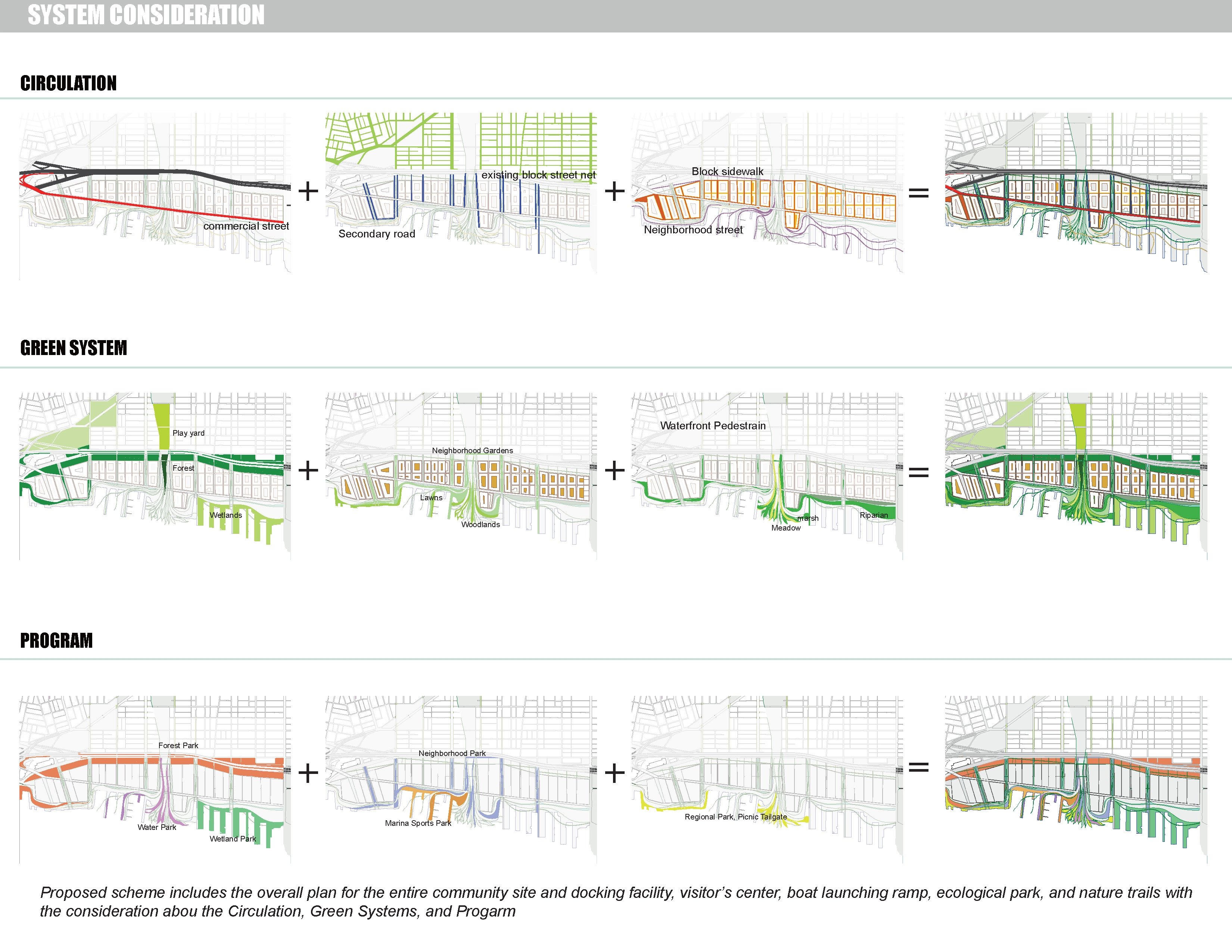
Task: Open the Forest Park program diagram
Action: [155, 780]
